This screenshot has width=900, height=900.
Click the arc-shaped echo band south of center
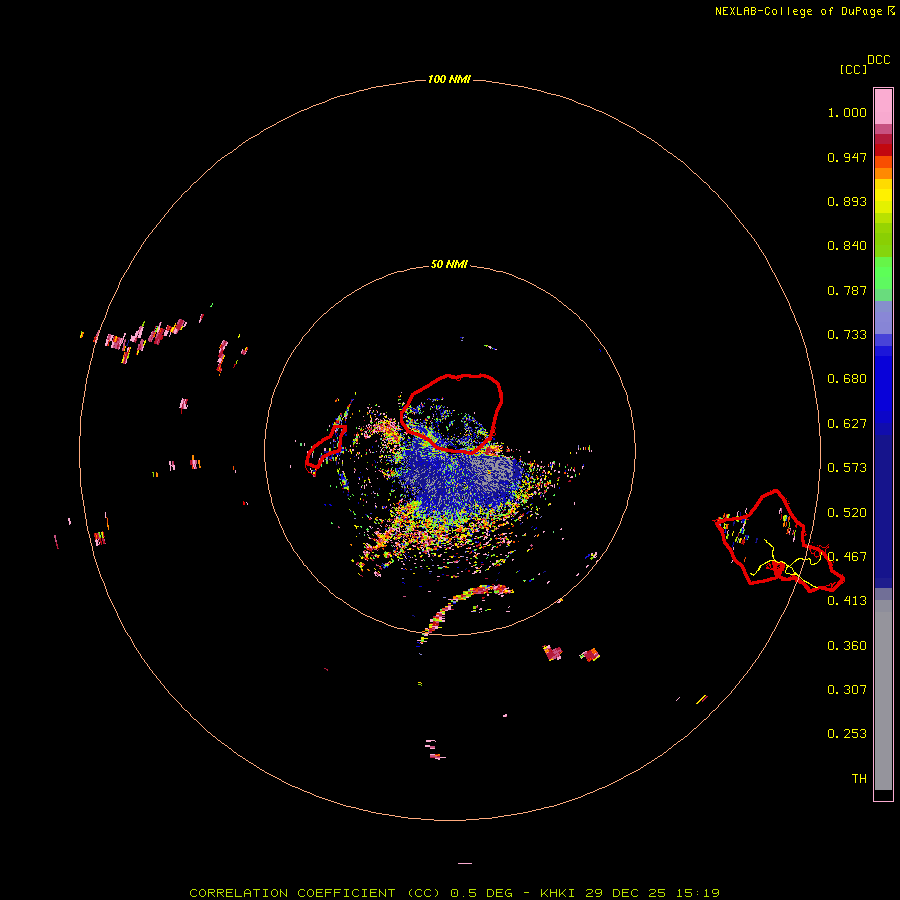click(465, 611)
